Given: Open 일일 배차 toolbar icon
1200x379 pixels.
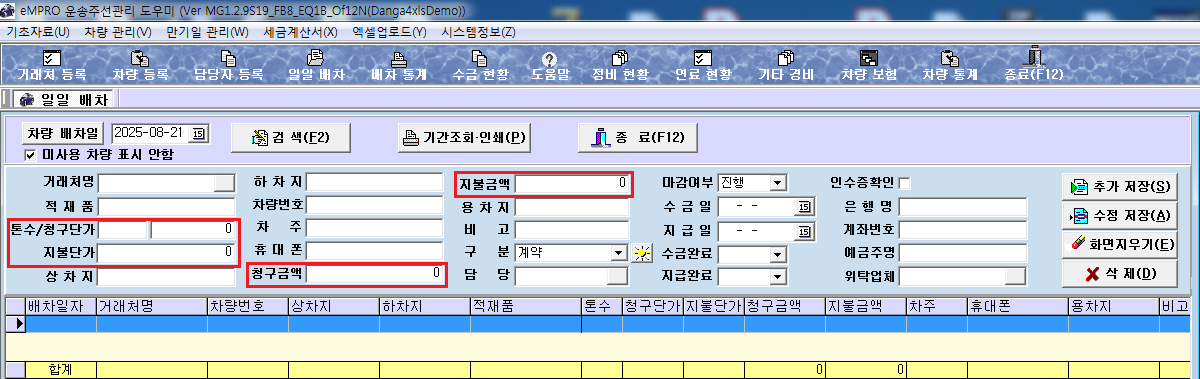Looking at the screenshot, I should (x=316, y=67).
